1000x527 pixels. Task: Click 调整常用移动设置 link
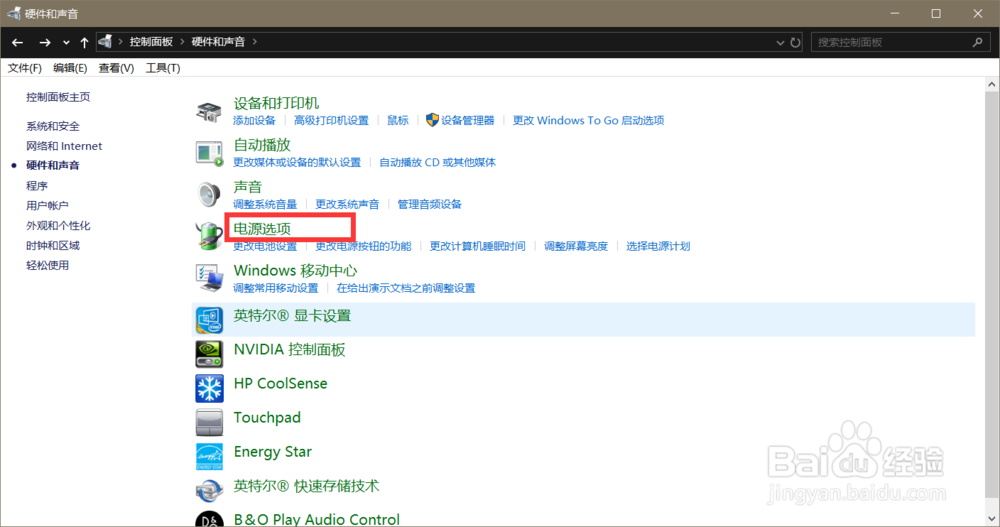pos(276,288)
